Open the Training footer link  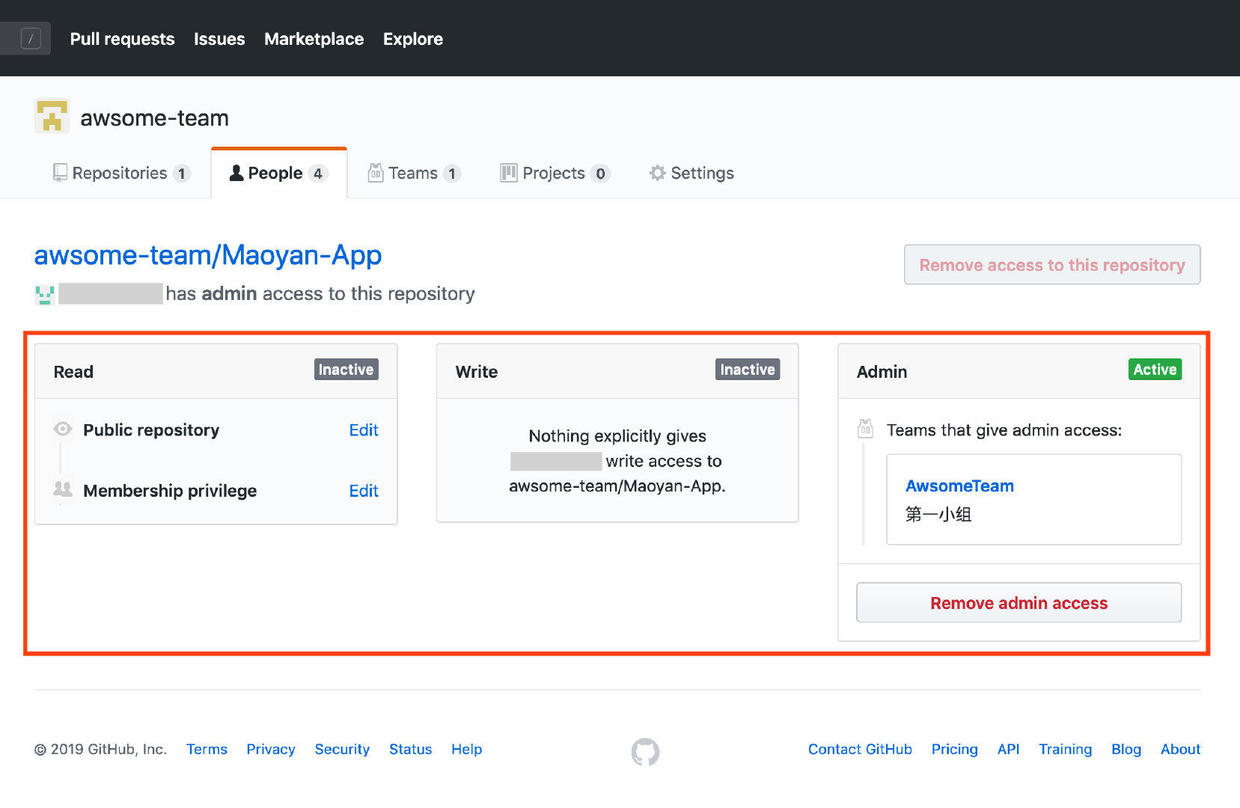tap(1065, 749)
